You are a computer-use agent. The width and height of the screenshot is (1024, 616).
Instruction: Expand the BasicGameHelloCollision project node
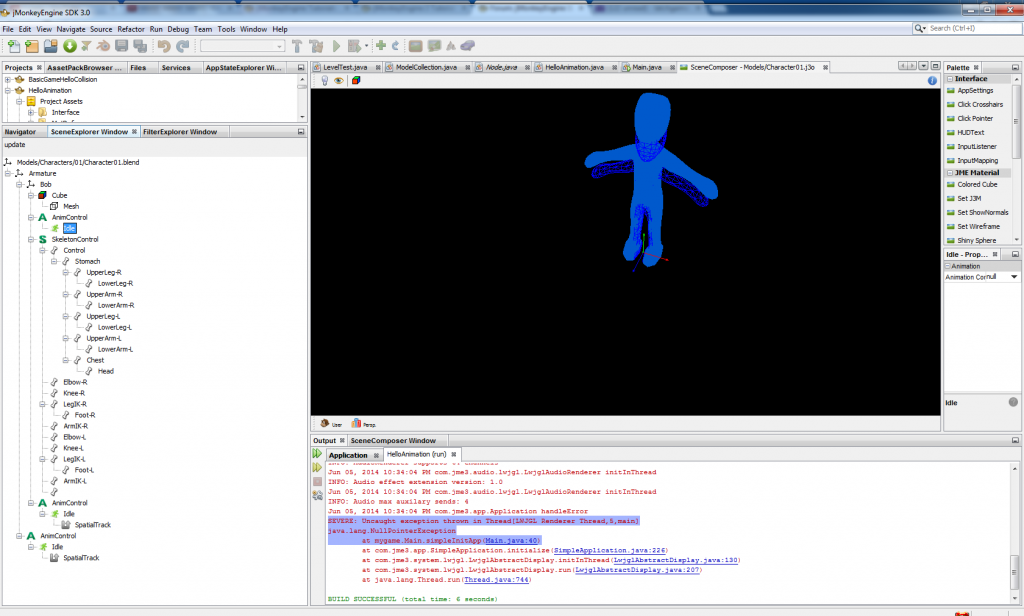click(8, 79)
